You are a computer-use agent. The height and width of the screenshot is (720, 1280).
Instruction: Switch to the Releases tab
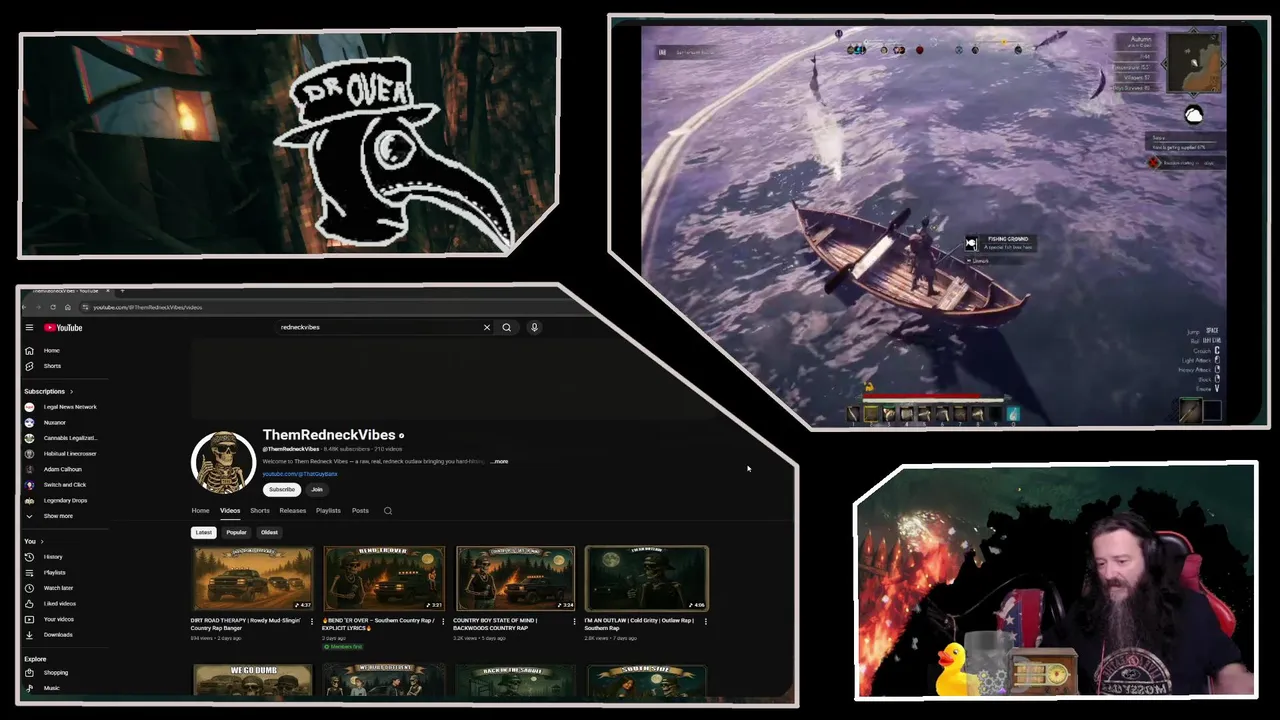pyautogui.click(x=293, y=511)
